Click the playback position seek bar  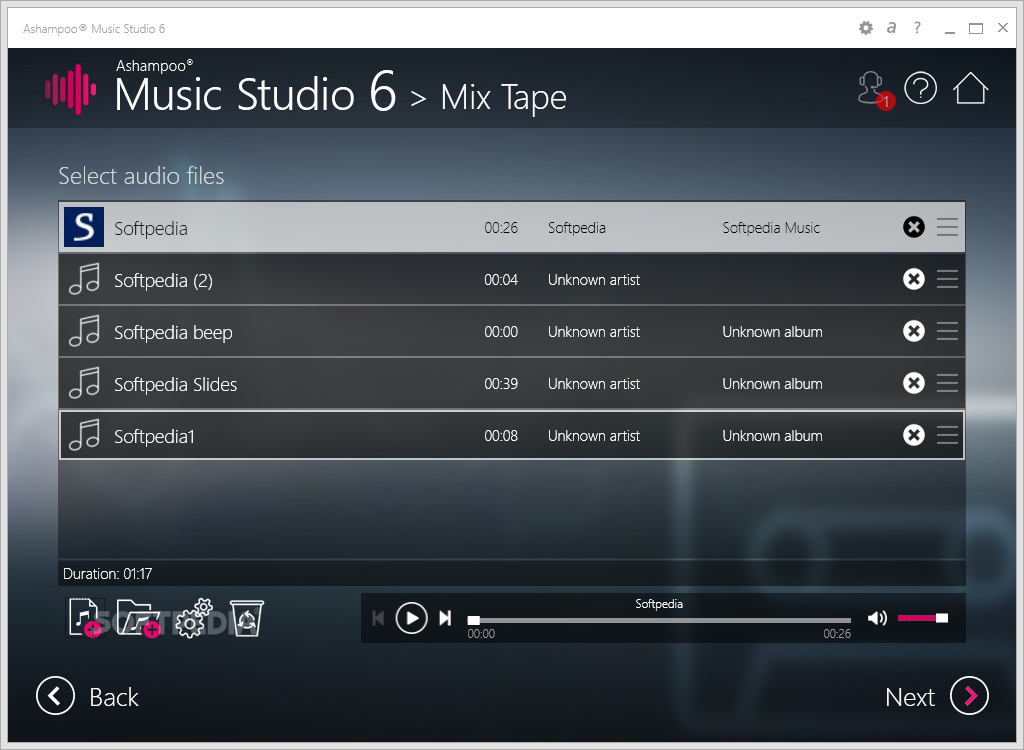(x=659, y=620)
